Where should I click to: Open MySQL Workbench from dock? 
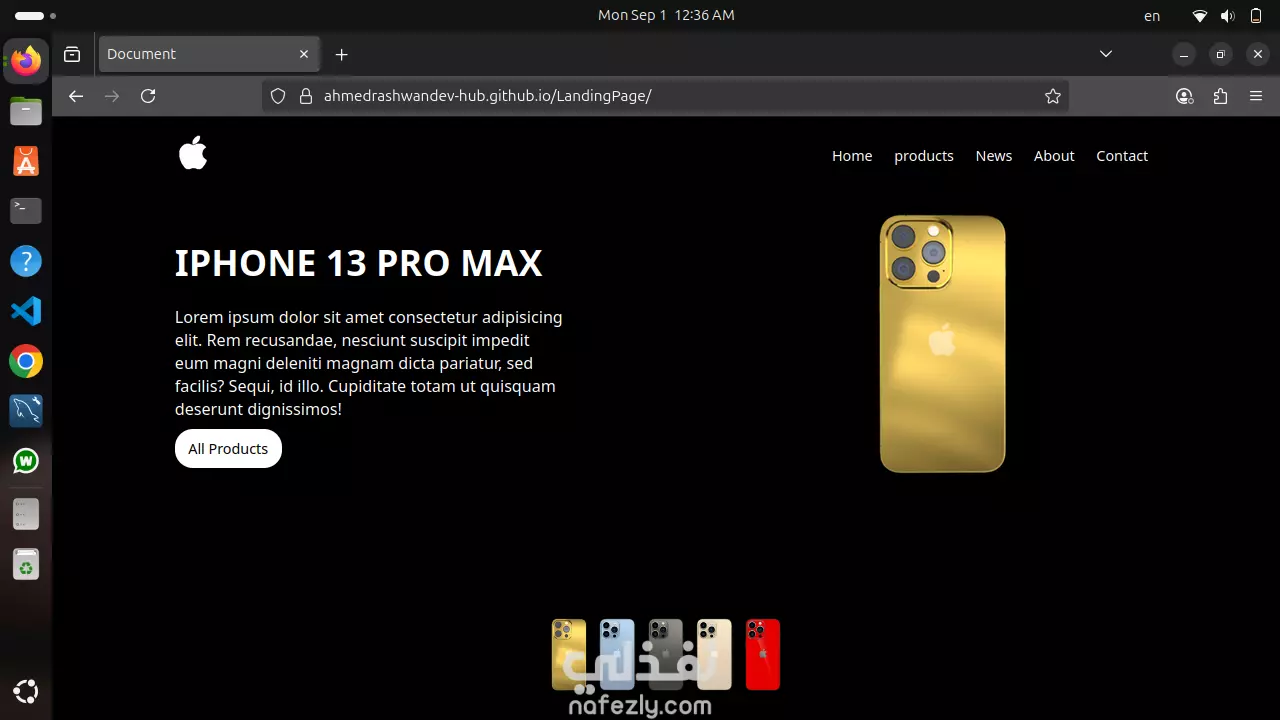pos(26,411)
